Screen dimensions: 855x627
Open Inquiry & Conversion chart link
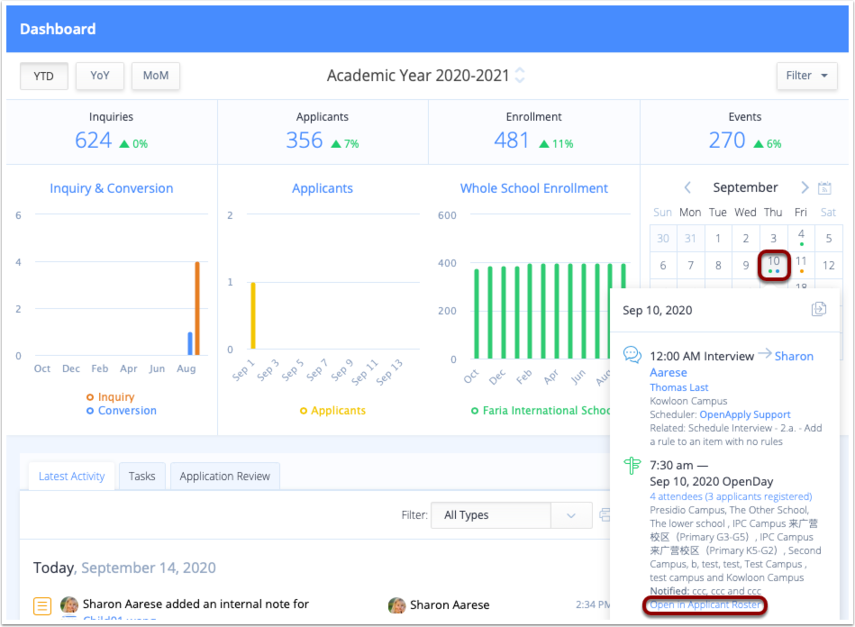(111, 188)
